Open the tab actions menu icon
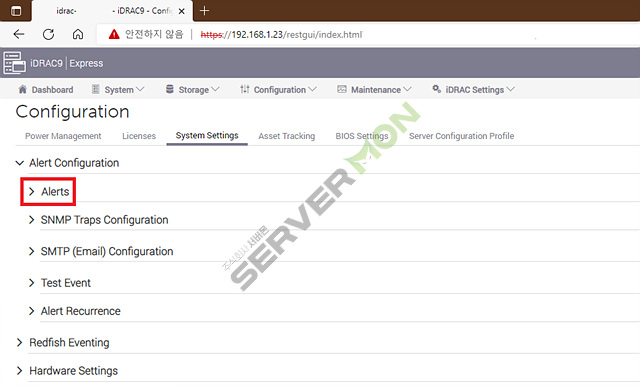 [x=16, y=11]
